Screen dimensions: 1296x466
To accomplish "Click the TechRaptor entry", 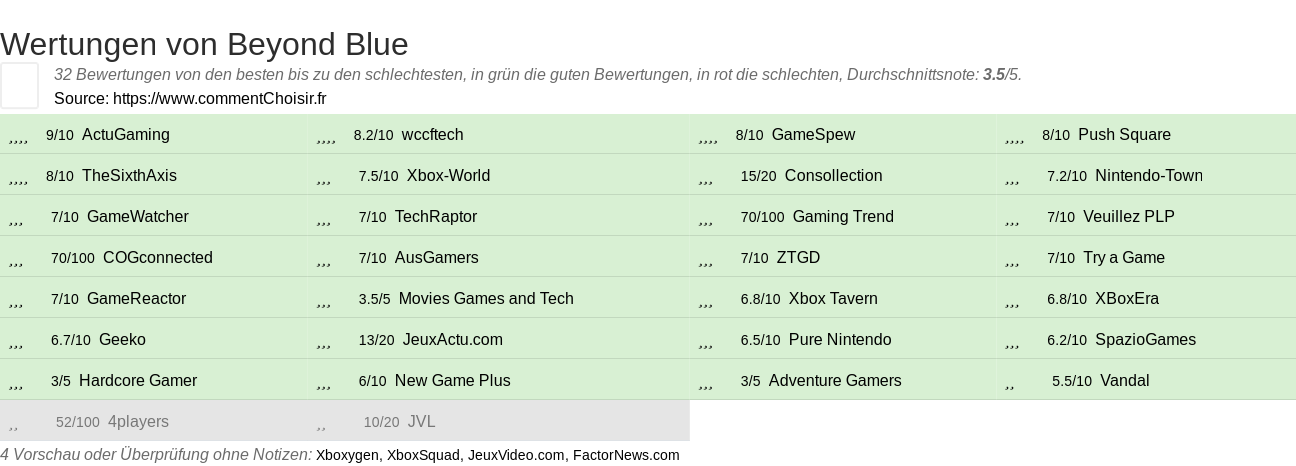I will click(x=436, y=217).
